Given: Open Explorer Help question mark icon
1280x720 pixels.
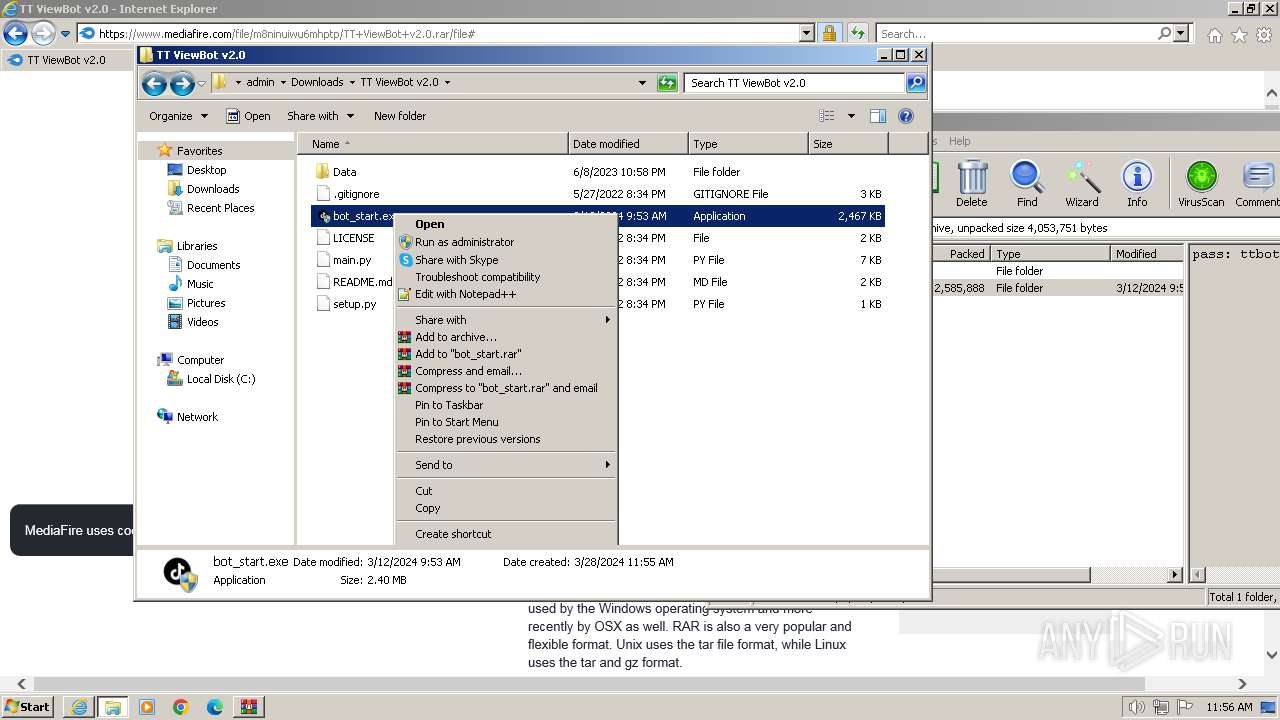Looking at the screenshot, I should pyautogui.click(x=906, y=116).
